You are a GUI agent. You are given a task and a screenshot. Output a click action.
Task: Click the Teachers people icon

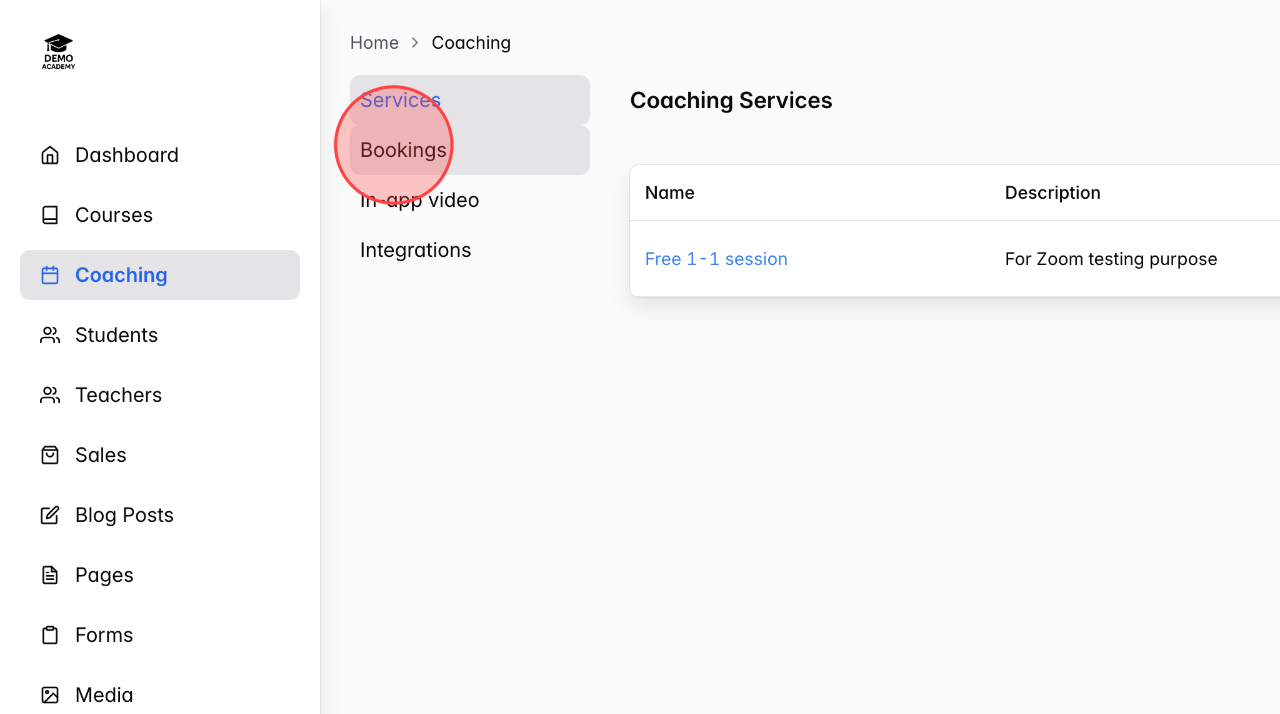[x=50, y=395]
